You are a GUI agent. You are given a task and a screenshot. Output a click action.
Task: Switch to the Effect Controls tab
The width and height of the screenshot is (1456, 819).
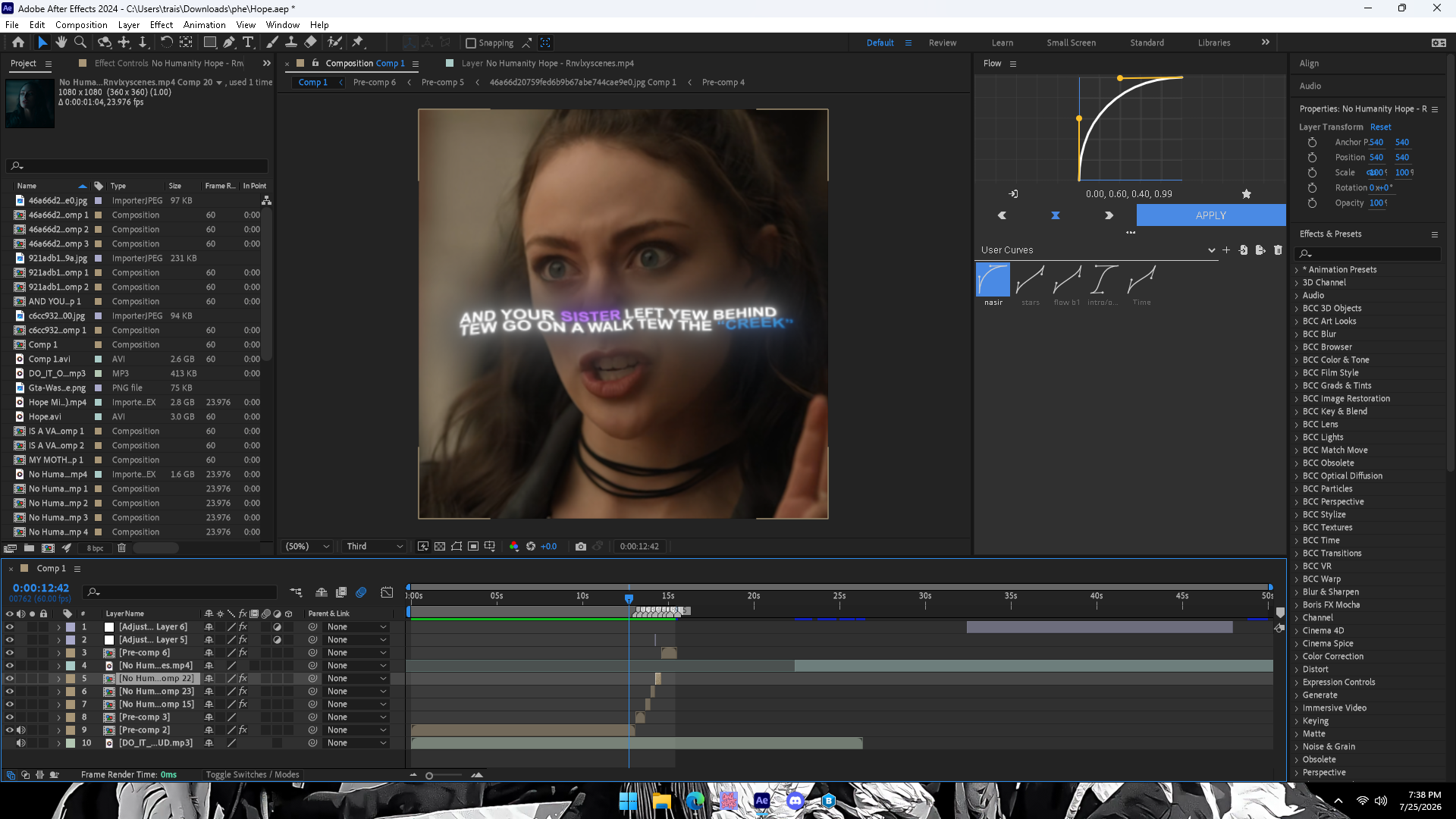click(x=168, y=64)
